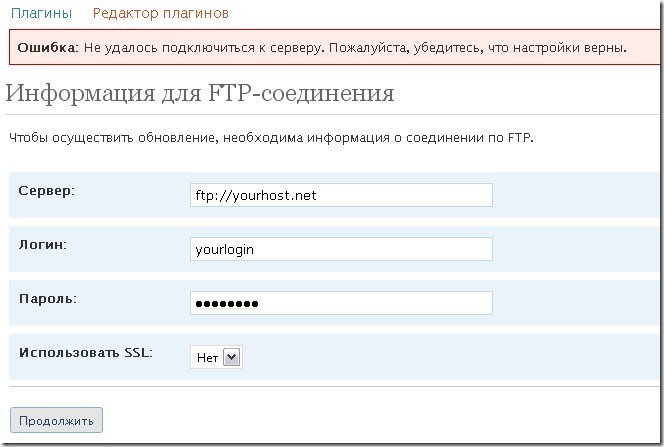Click the SSL combo box arrow
The height and width of the screenshot is (447, 664).
coord(232,357)
